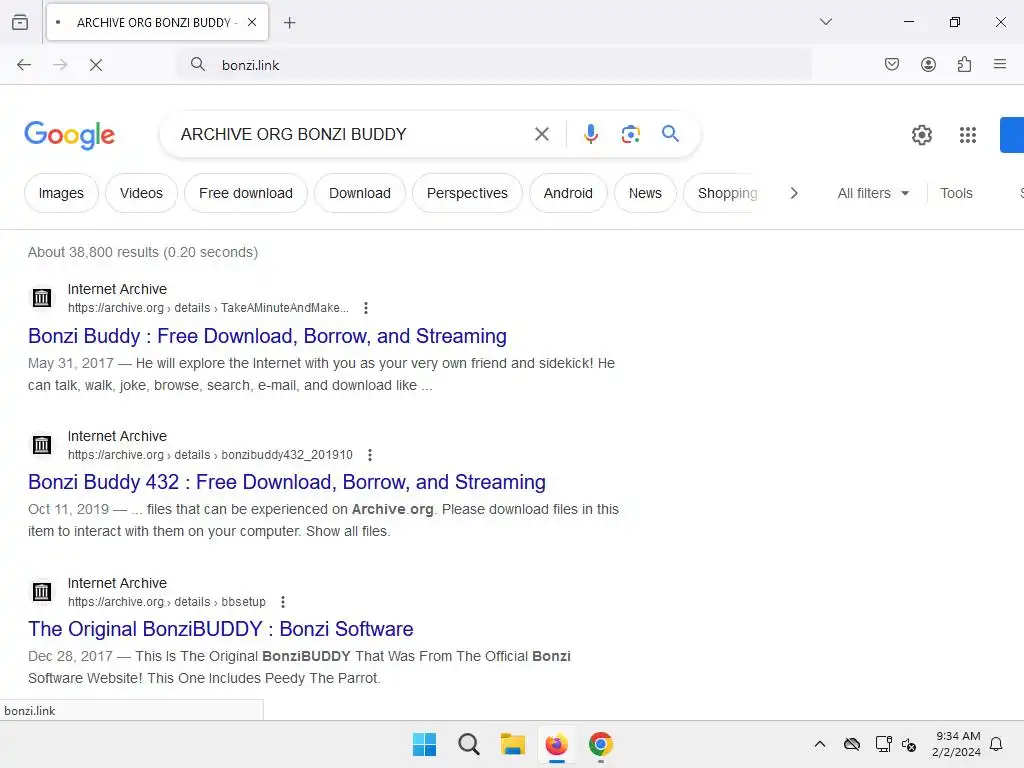
Task: Stop loading the page
Action: pos(96,65)
